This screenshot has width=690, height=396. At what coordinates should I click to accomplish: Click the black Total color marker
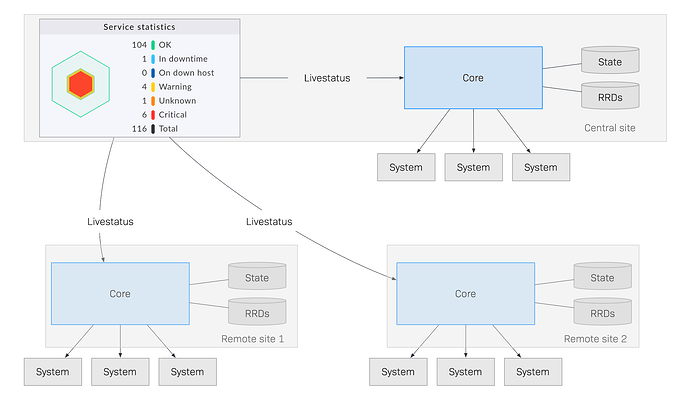tap(153, 129)
